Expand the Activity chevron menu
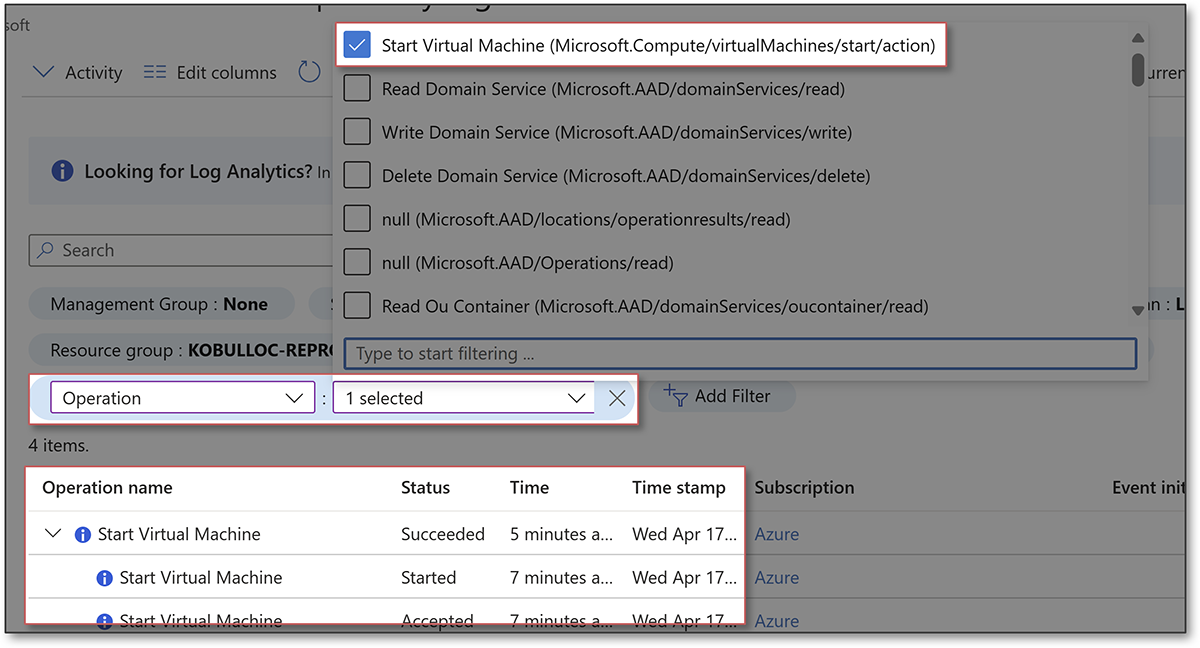This screenshot has width=1200, height=648. 43,72
